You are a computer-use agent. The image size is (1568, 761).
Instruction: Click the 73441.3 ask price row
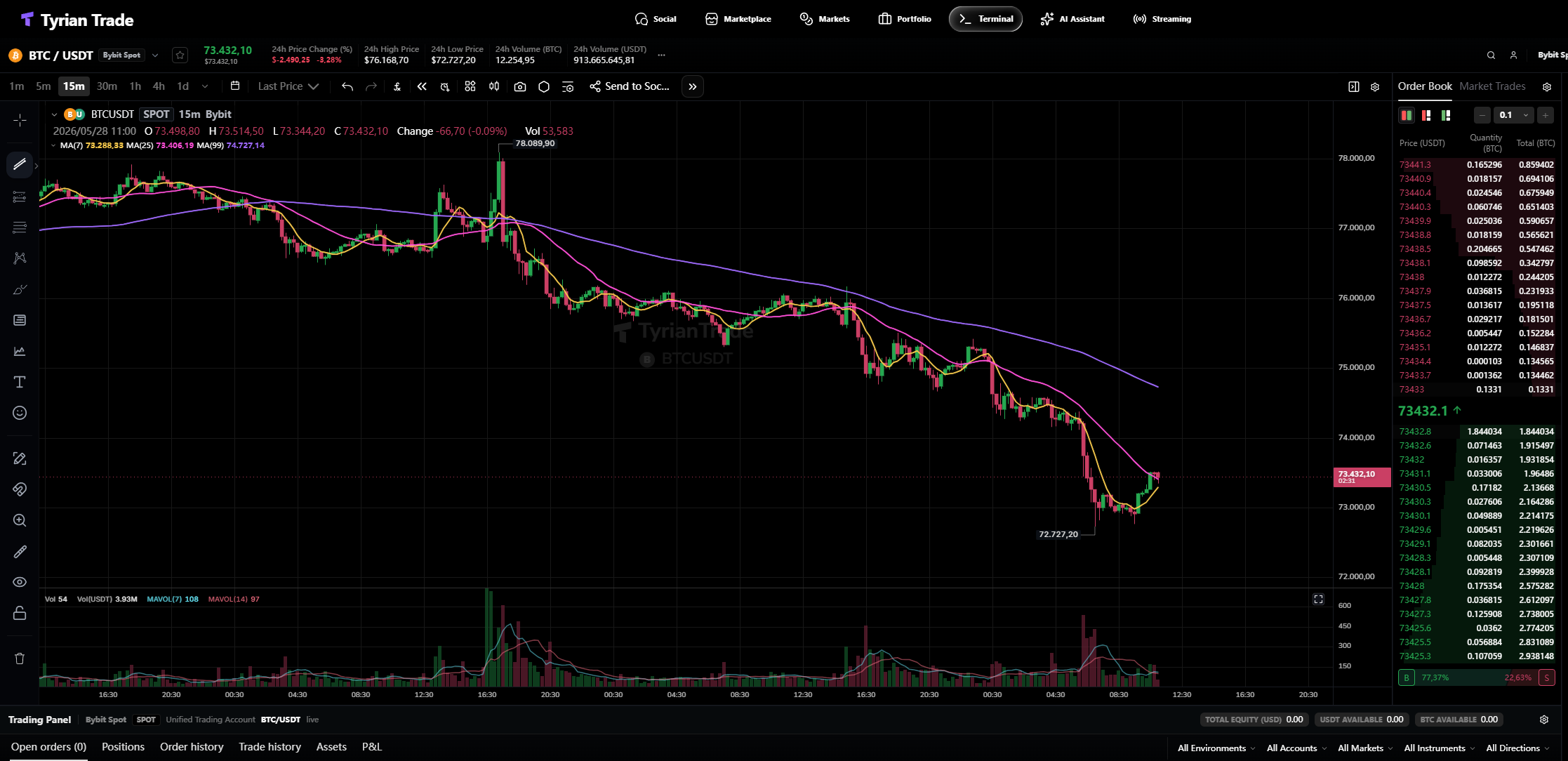[x=1476, y=165]
